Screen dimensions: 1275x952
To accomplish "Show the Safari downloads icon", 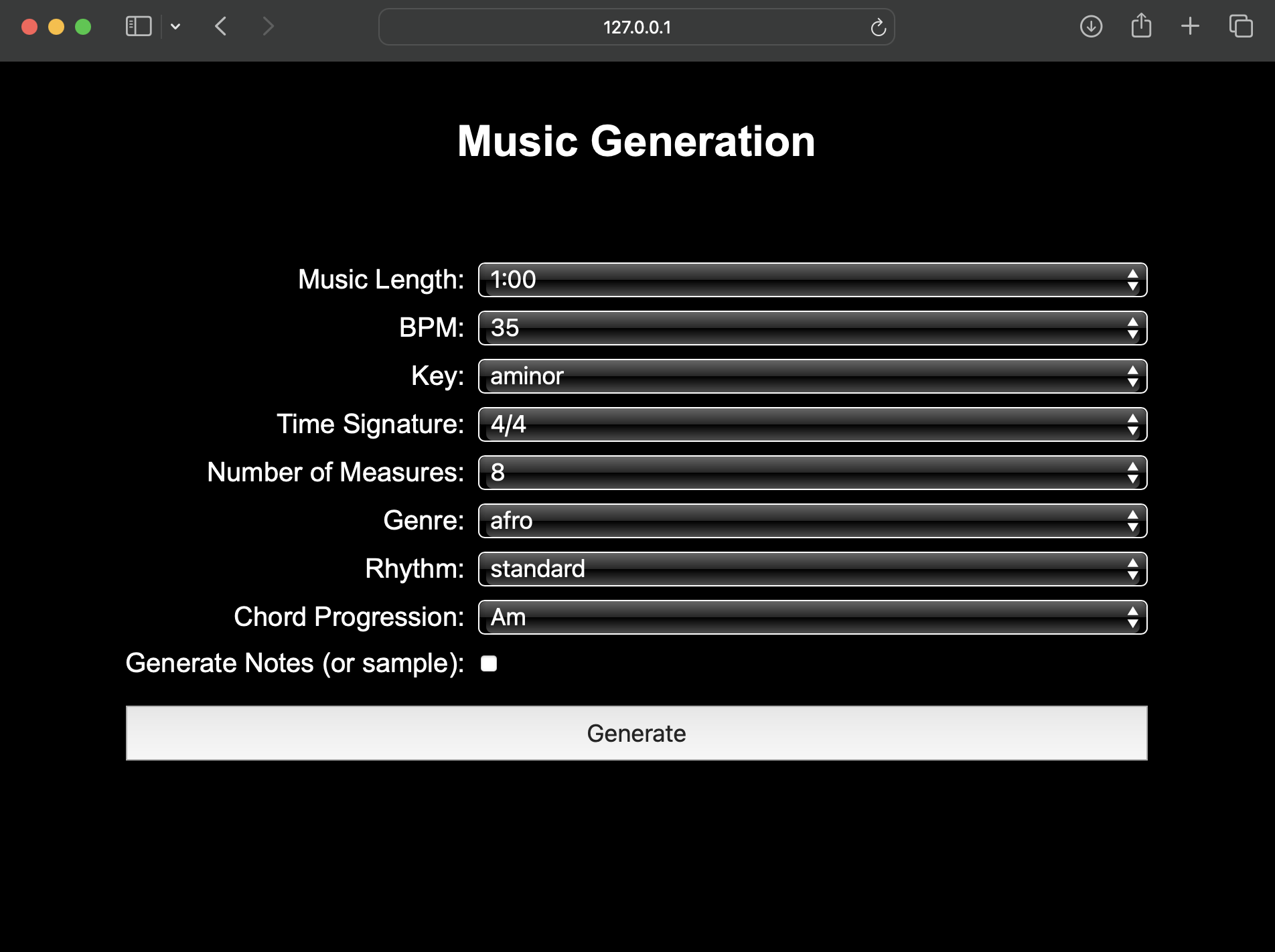I will tap(1091, 27).
